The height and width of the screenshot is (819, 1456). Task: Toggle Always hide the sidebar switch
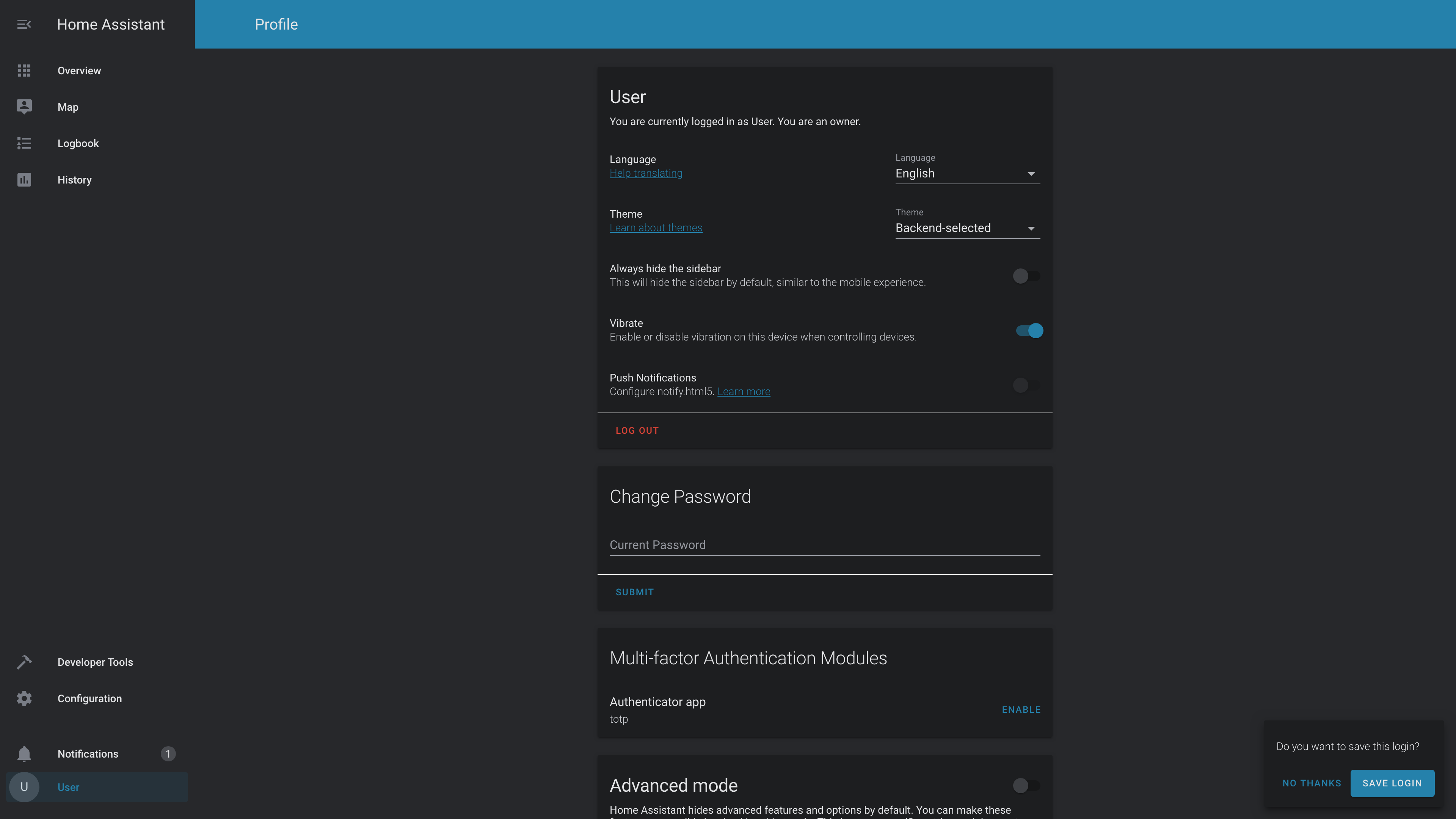pos(1026,276)
